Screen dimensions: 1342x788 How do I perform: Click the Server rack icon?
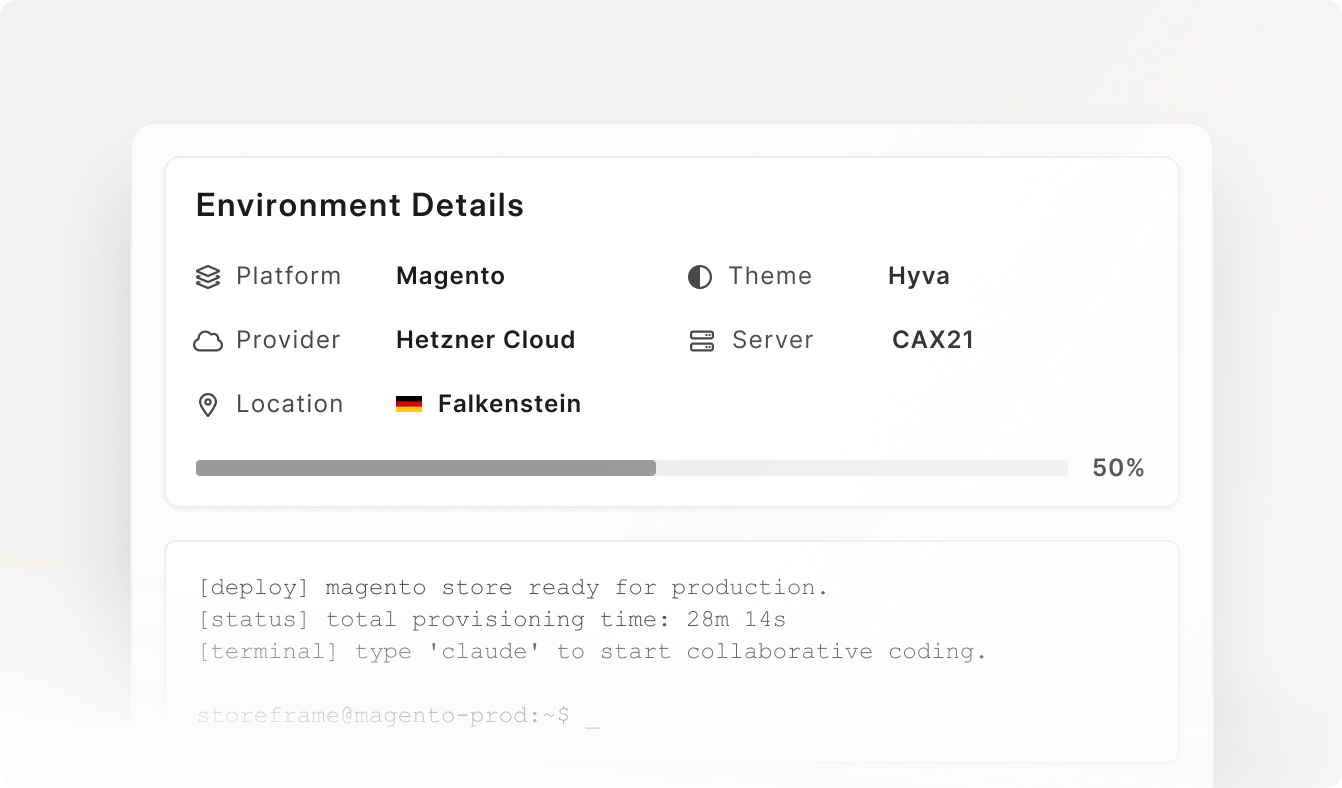coord(702,341)
